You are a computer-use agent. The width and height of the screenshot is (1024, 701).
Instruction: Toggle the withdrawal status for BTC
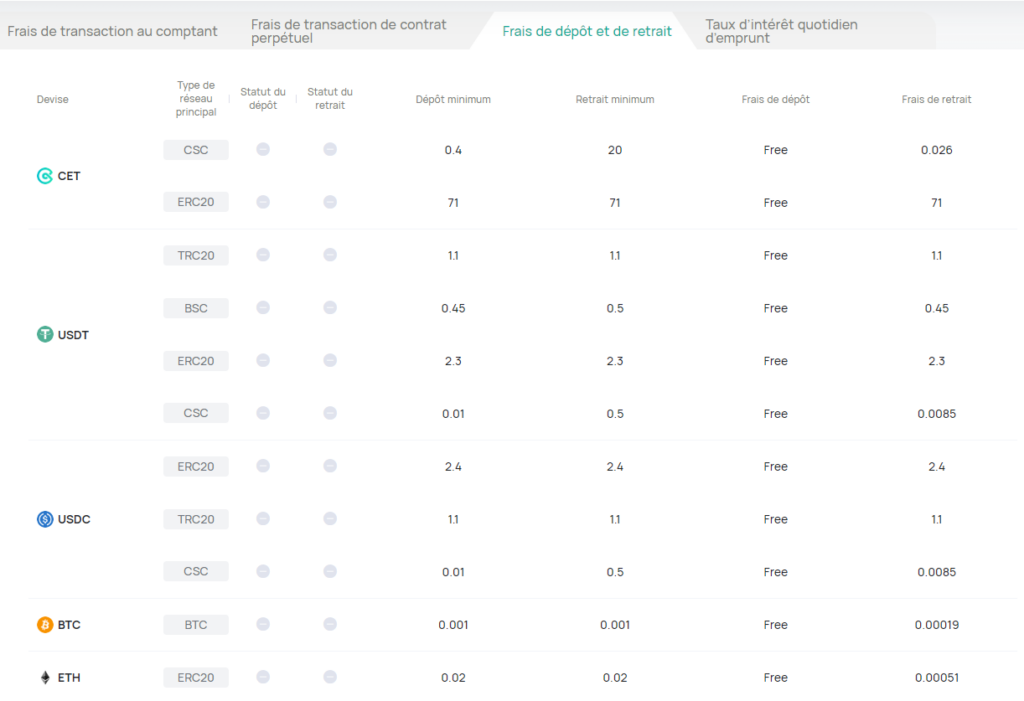(329, 624)
